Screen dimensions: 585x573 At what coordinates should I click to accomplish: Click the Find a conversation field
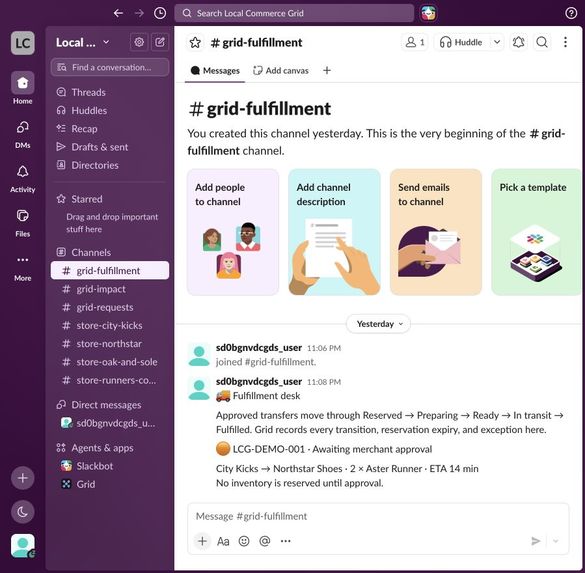[x=110, y=68]
